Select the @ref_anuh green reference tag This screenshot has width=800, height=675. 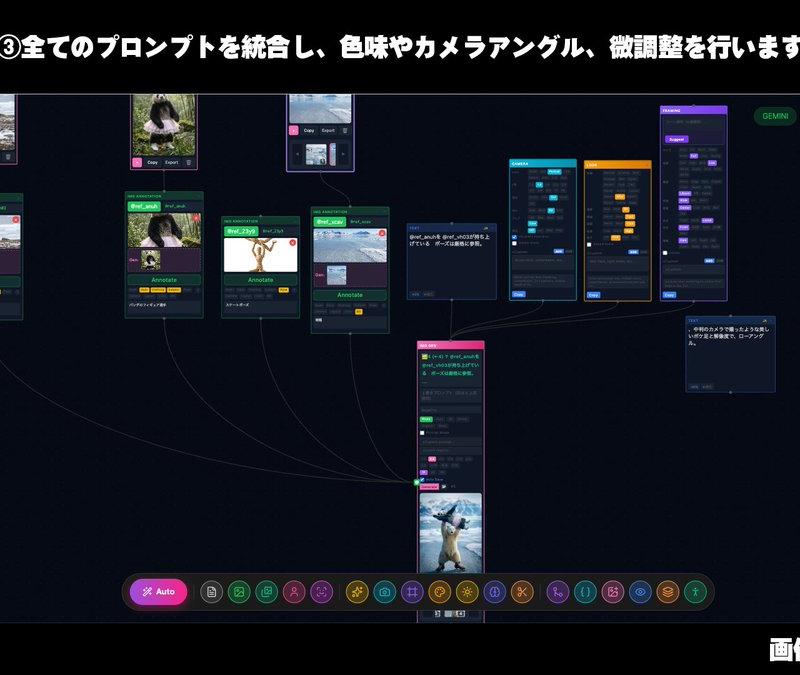[144, 206]
